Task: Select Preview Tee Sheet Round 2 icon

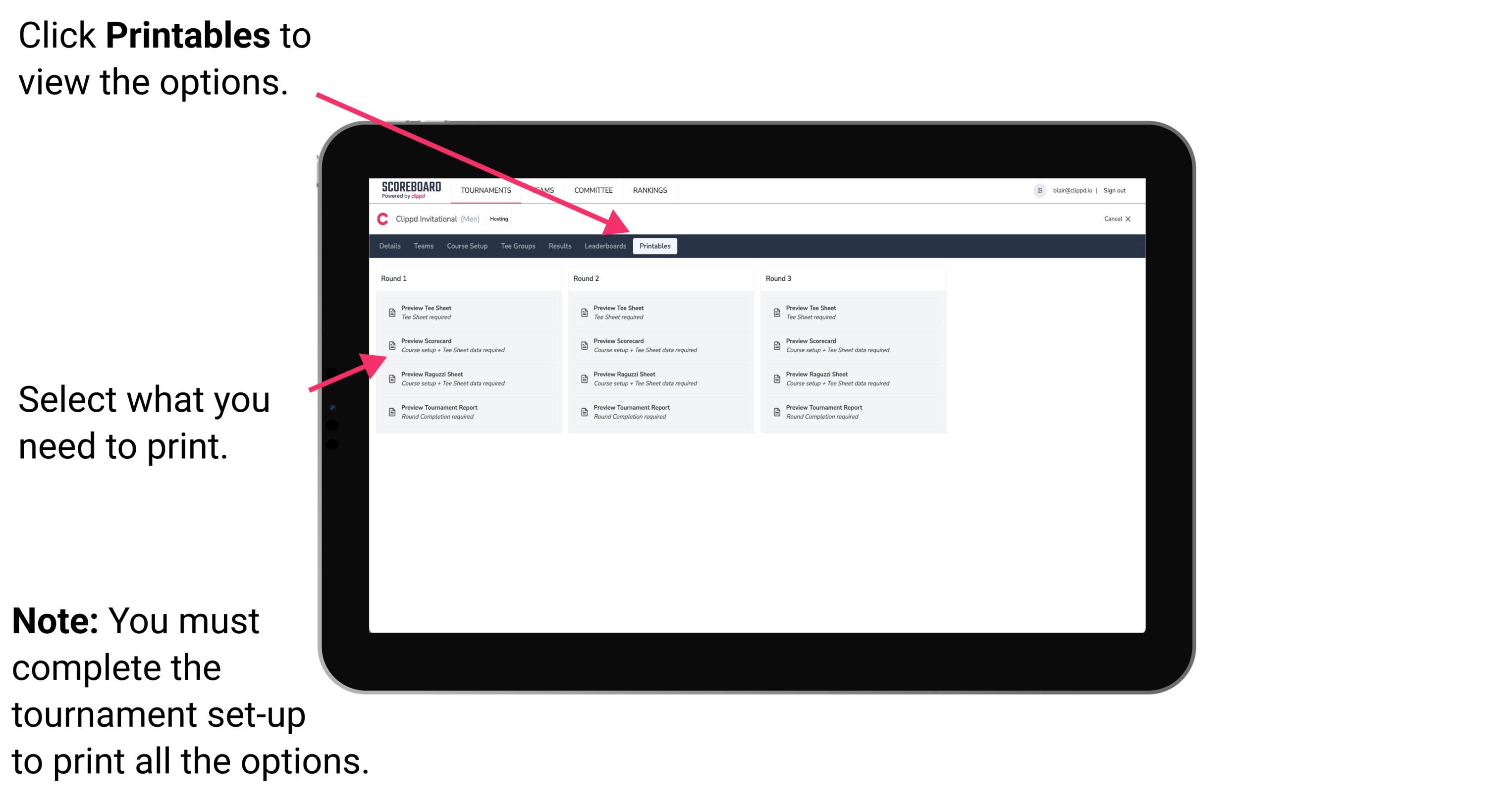Action: coord(582,312)
